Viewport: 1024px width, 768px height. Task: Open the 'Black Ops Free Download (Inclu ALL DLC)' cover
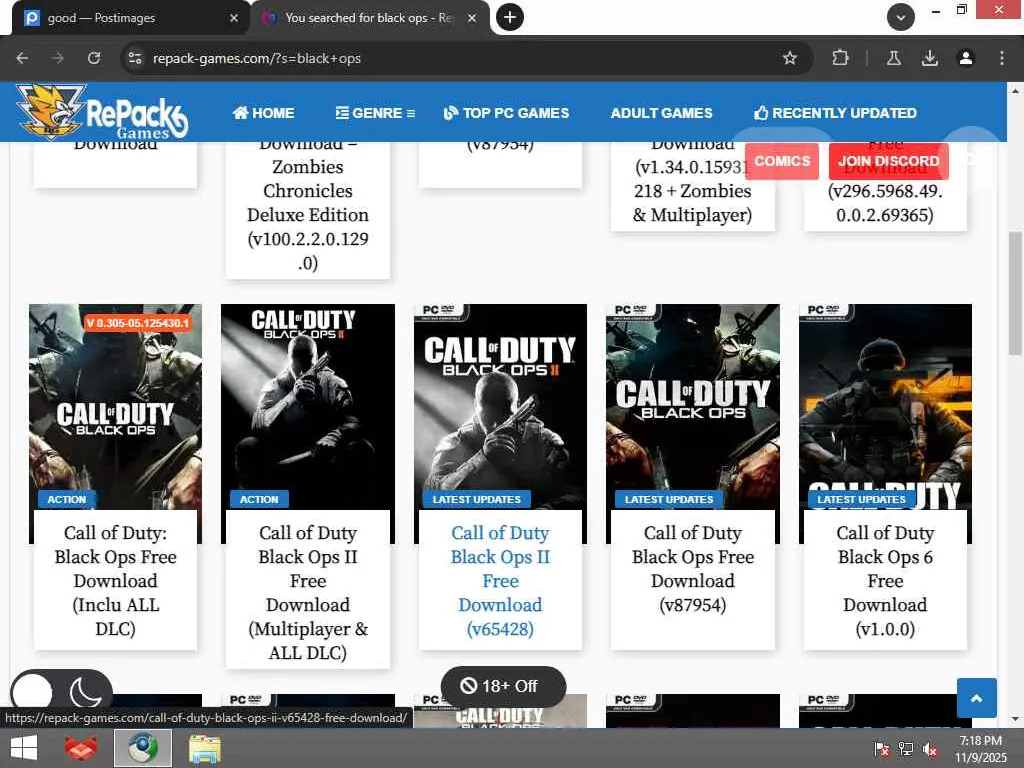click(116, 406)
